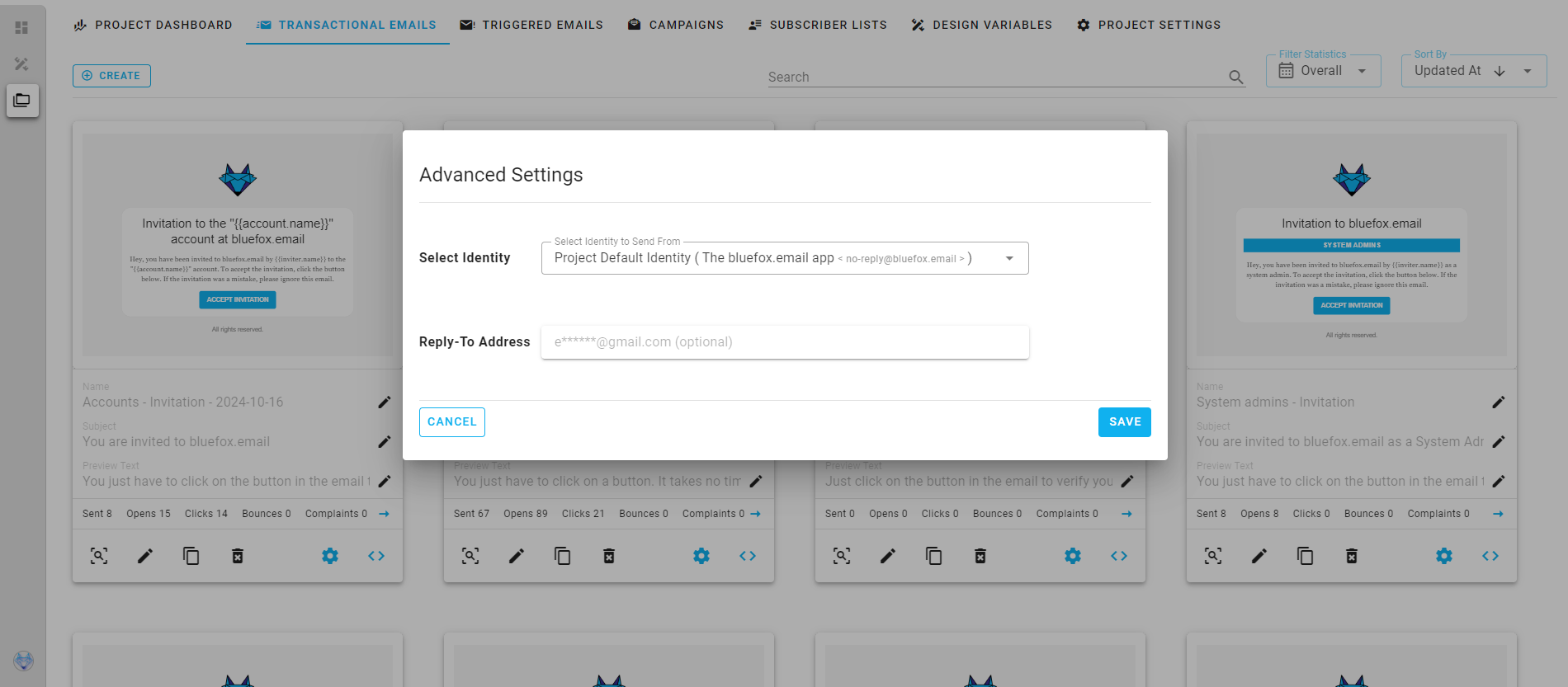The image size is (1568, 687).
Task: Show code for the System admins - Invitation card
Action: click(1490, 556)
